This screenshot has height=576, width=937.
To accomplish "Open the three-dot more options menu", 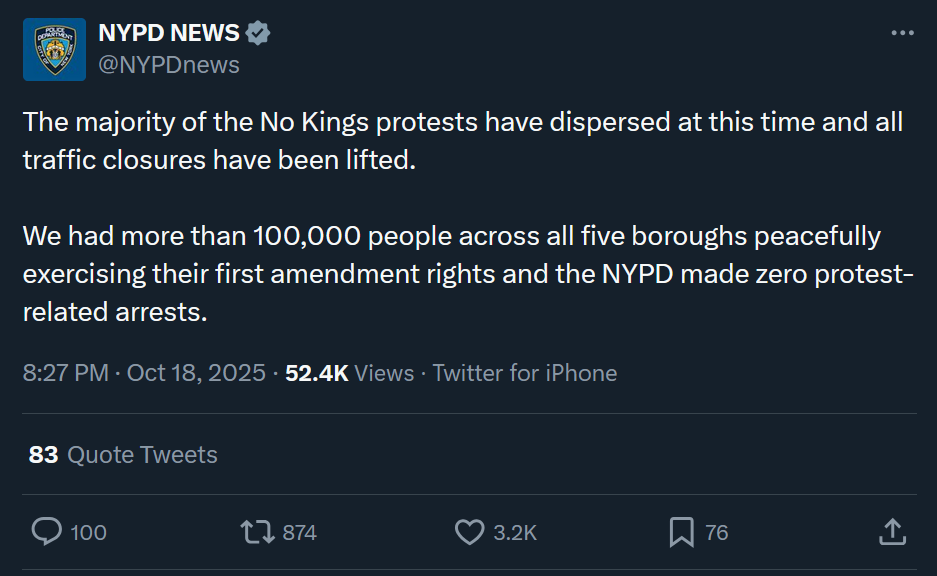I will pos(902,33).
